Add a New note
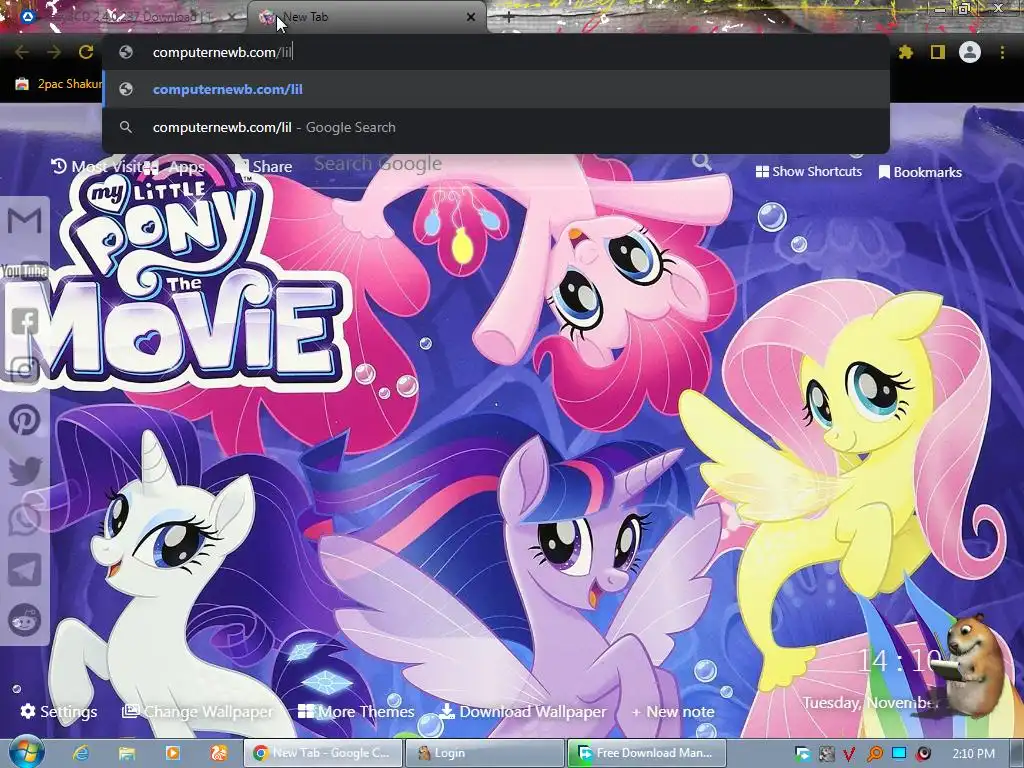 coord(673,711)
